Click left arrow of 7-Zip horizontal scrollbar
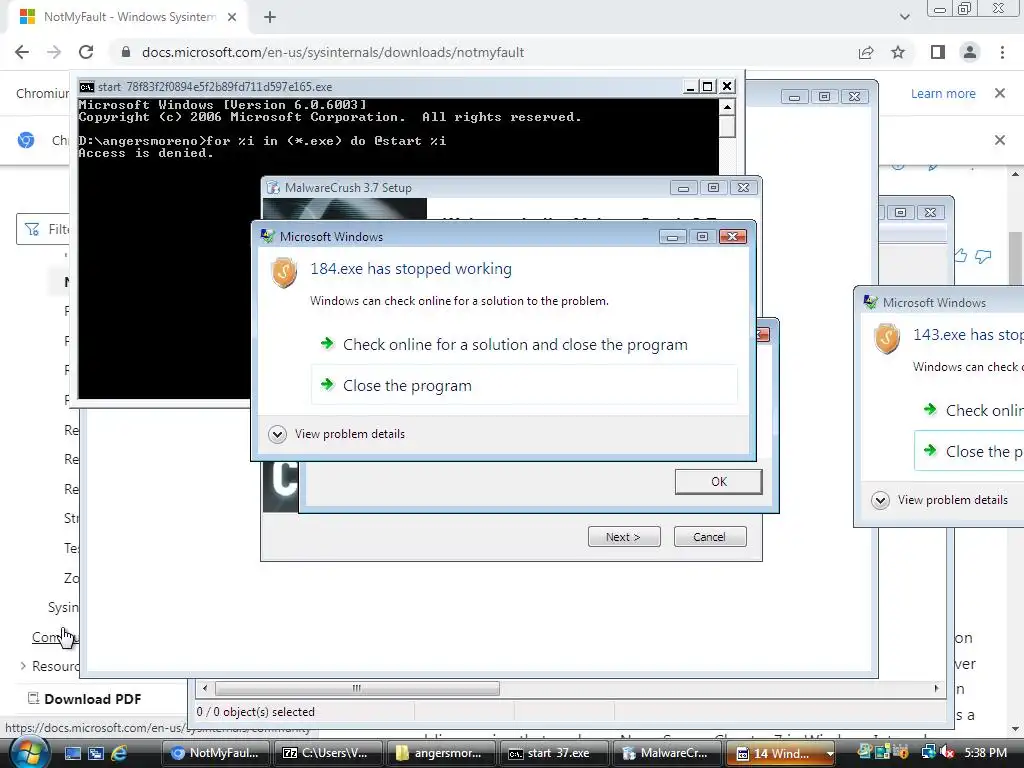Screen dimensions: 1024x768 (205, 688)
